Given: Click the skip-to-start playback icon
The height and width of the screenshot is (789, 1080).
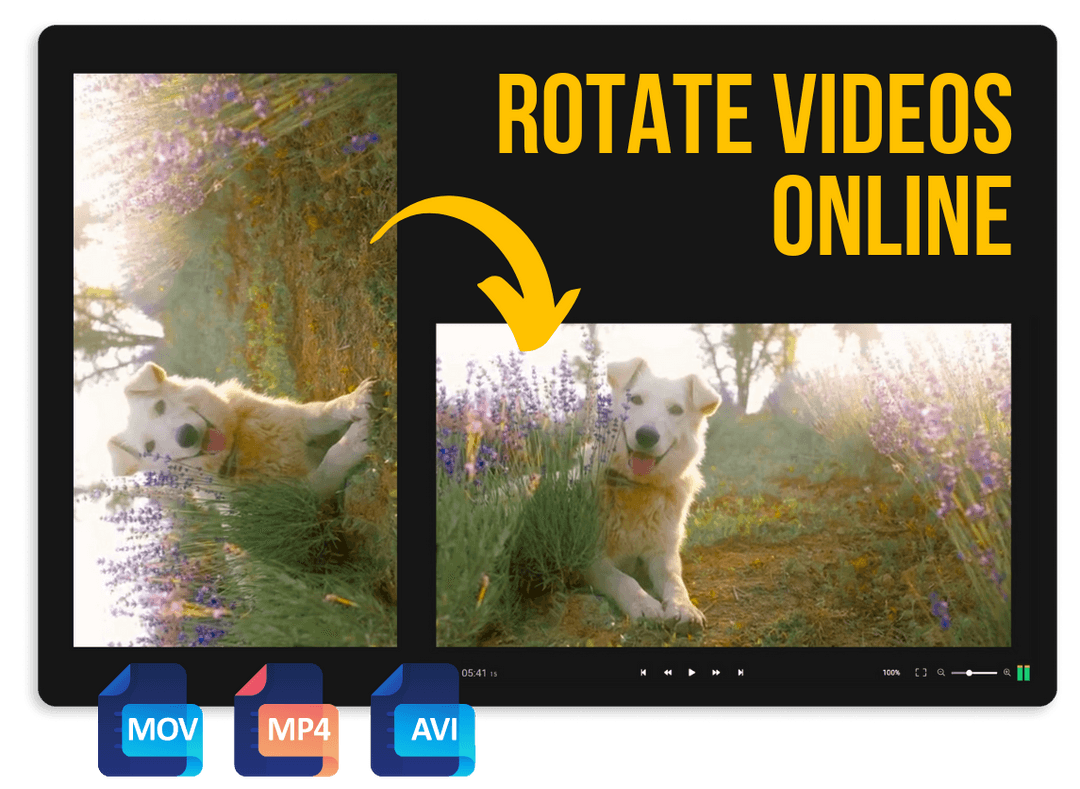Looking at the screenshot, I should 643,673.
